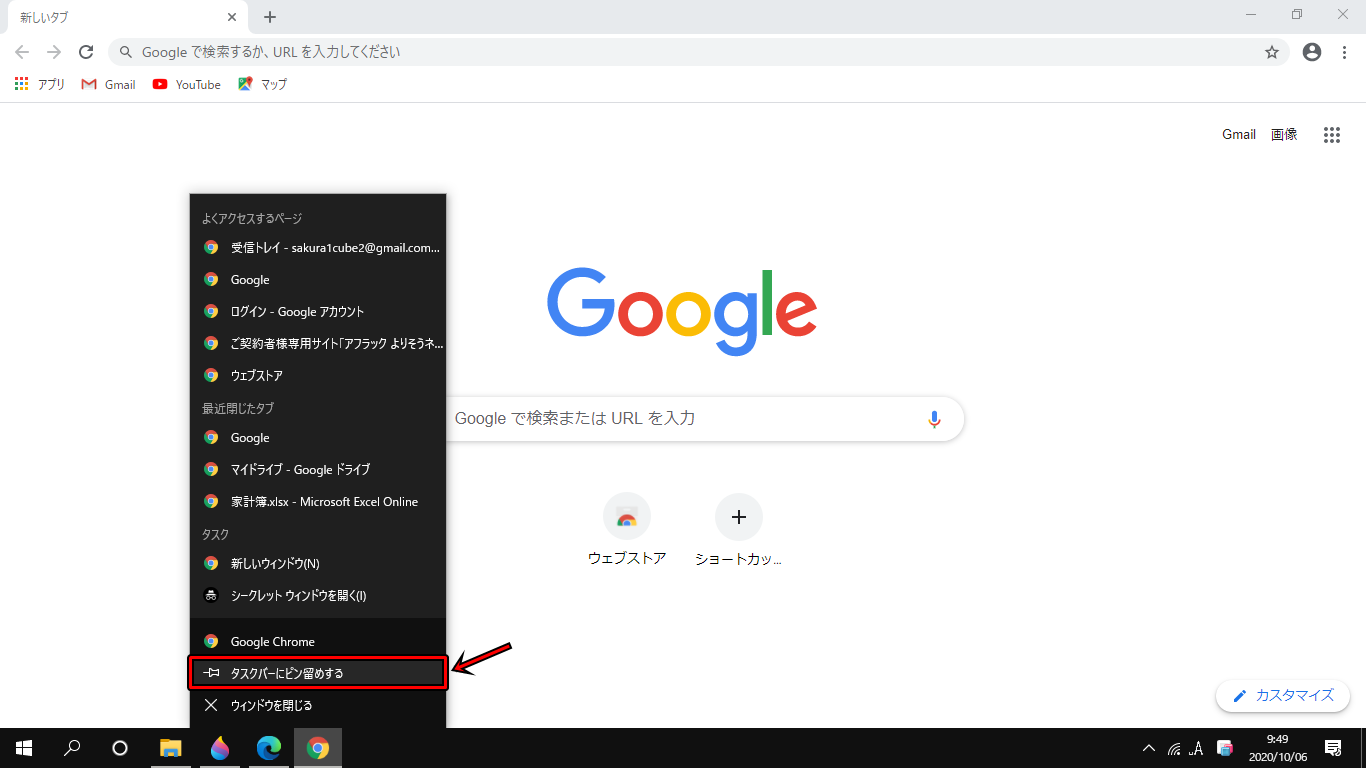Click the reload page icon

(x=86, y=52)
